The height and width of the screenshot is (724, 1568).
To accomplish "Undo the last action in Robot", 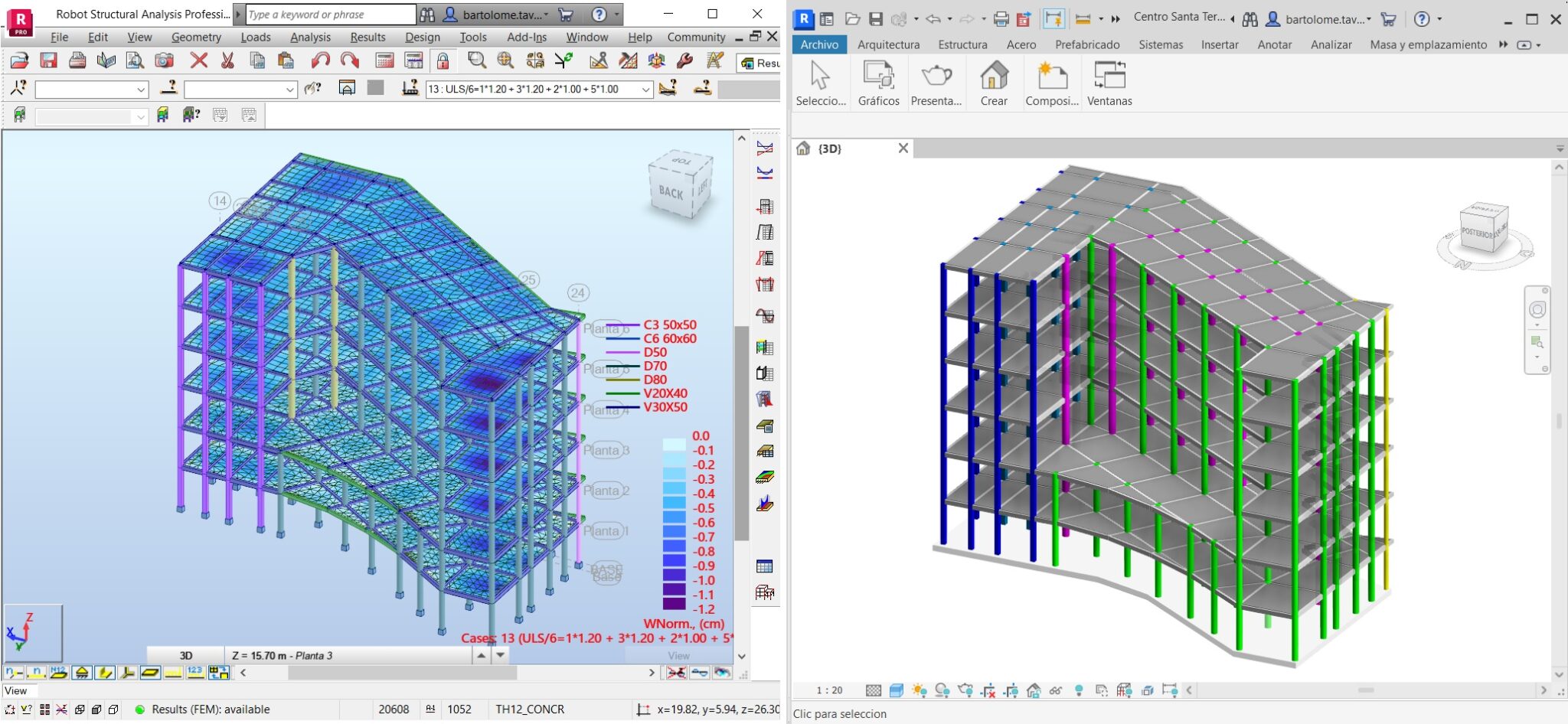I will click(320, 60).
